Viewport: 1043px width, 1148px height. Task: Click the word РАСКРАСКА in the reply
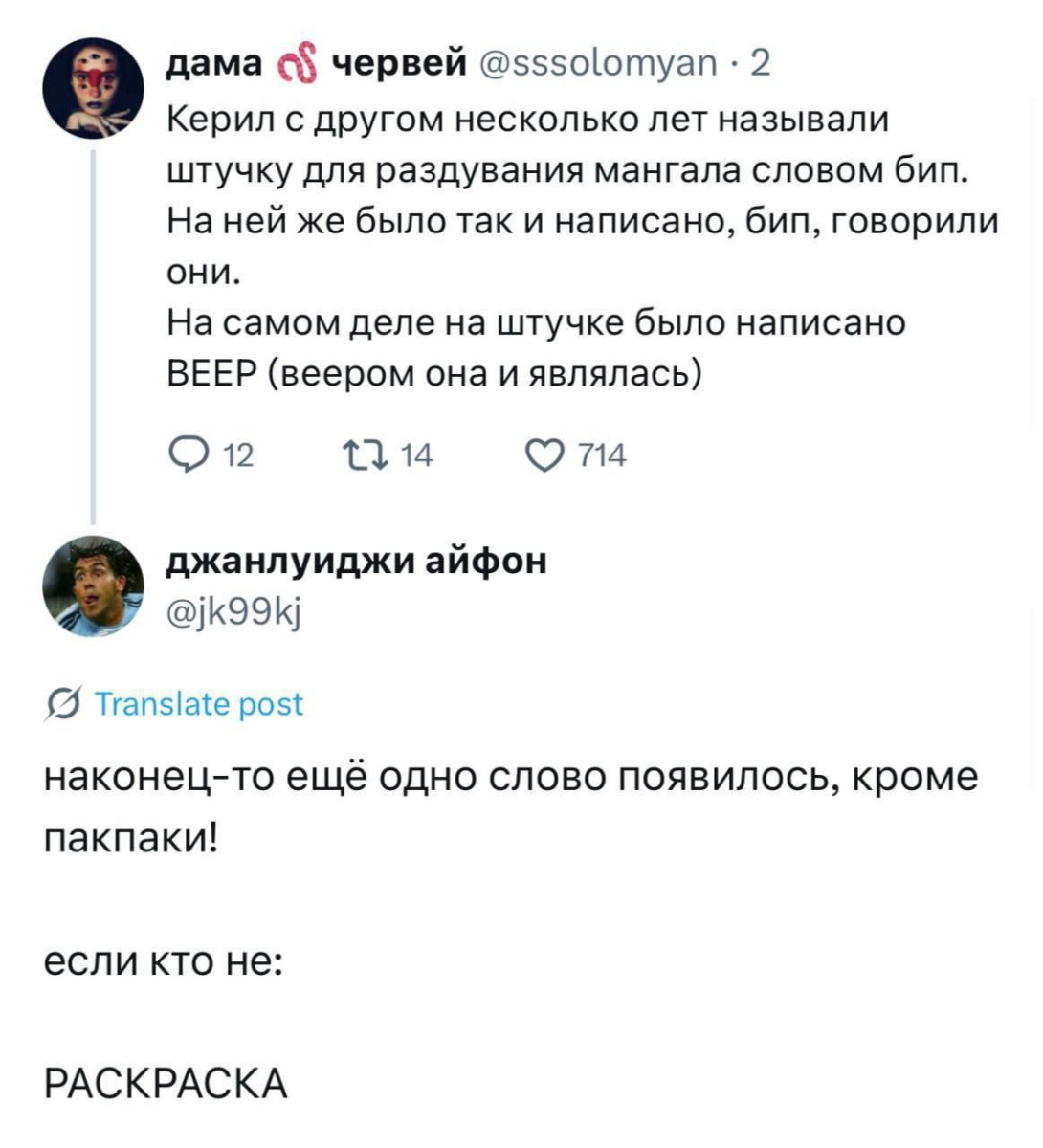tap(166, 1084)
